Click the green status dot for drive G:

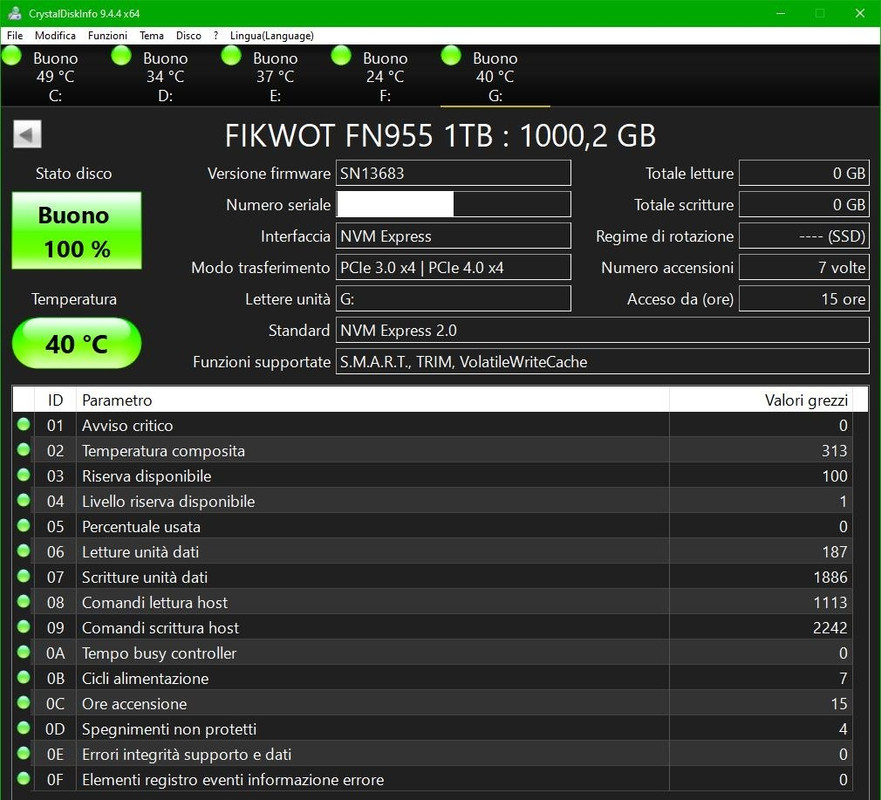[x=451, y=56]
